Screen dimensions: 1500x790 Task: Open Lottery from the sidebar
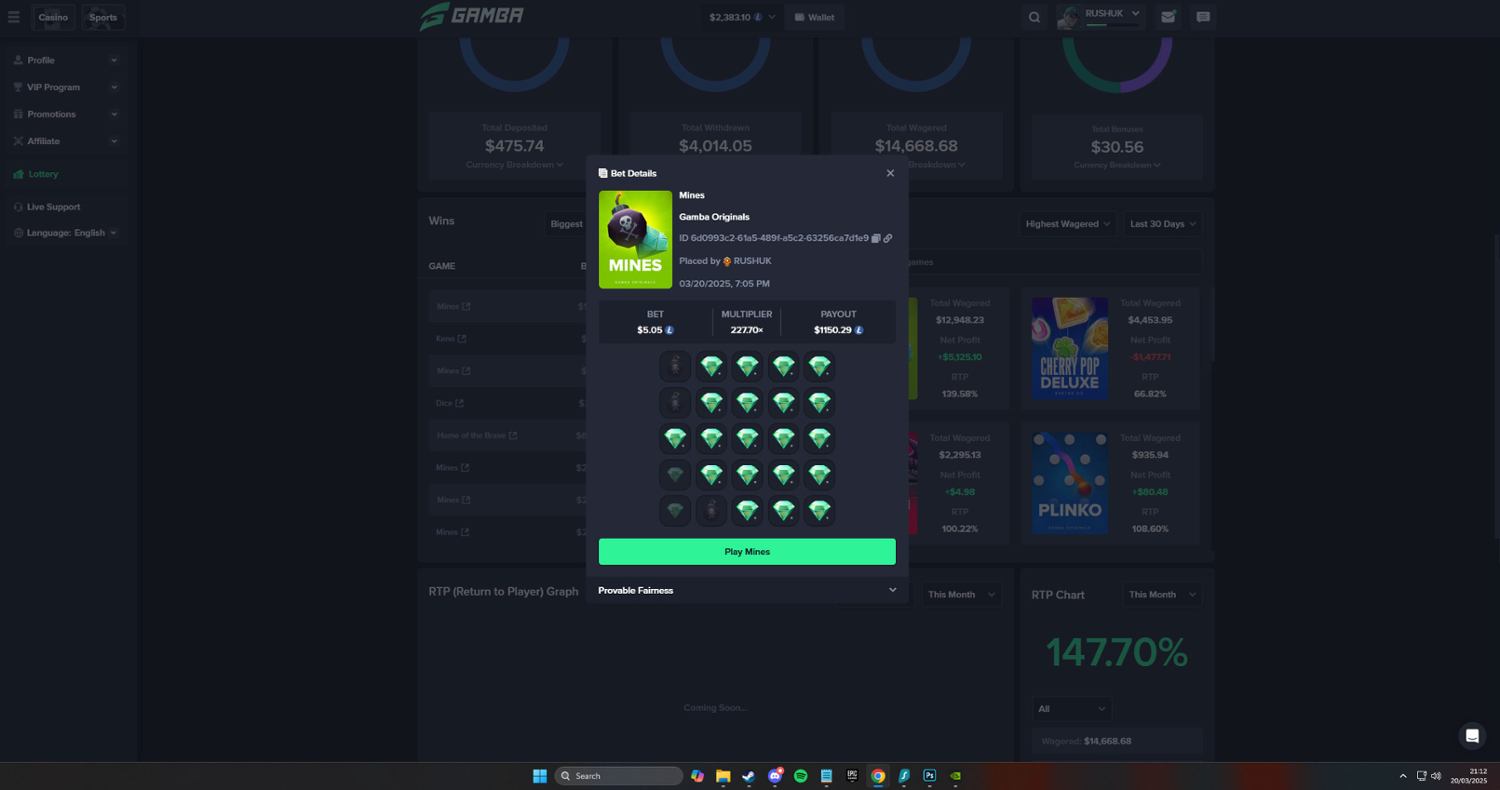pos(43,174)
